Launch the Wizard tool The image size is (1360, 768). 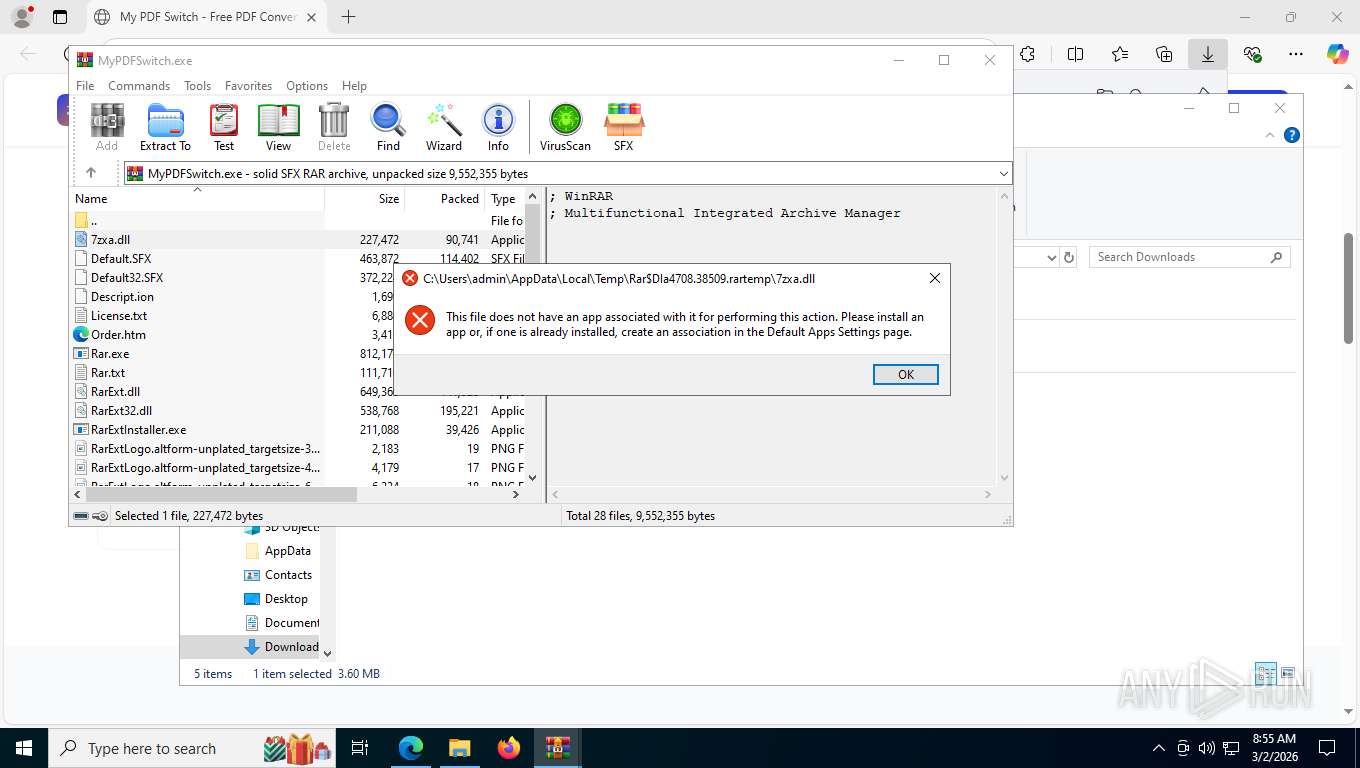[444, 127]
